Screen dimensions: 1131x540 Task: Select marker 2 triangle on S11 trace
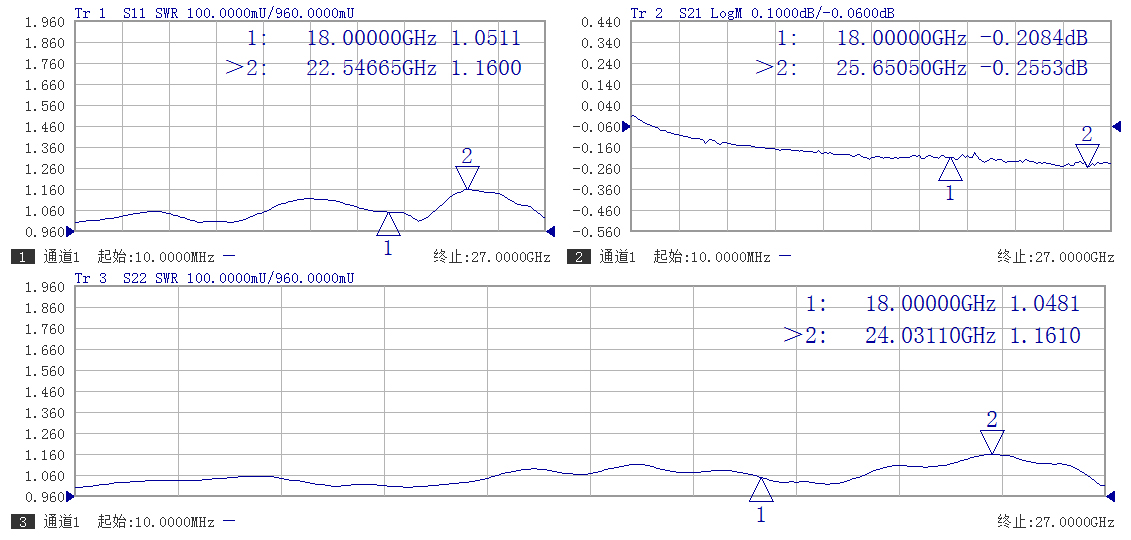467,177
